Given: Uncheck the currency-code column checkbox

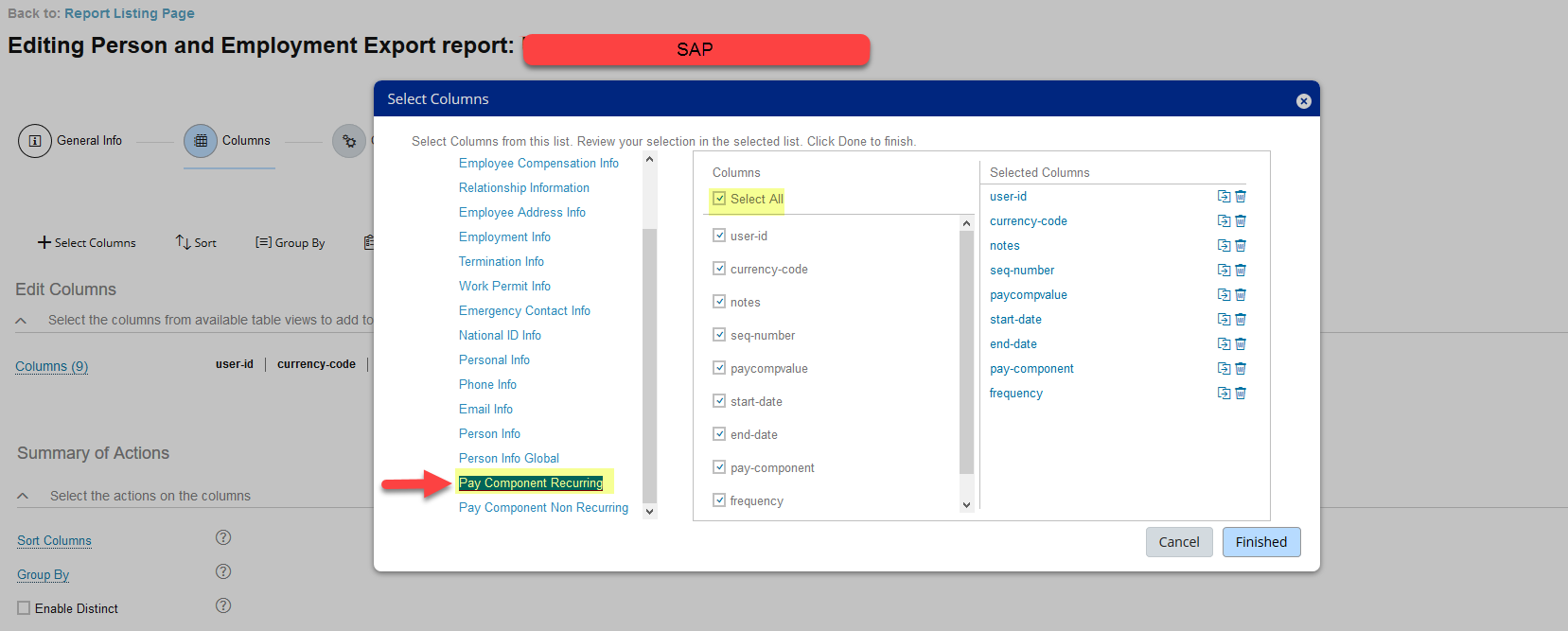Looking at the screenshot, I should [x=719, y=269].
